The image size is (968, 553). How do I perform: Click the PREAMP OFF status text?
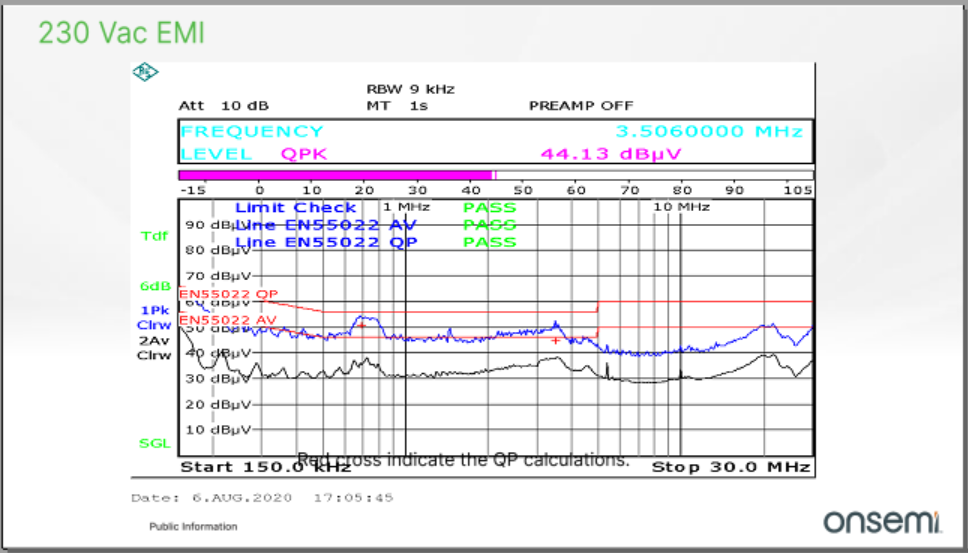[582, 105]
